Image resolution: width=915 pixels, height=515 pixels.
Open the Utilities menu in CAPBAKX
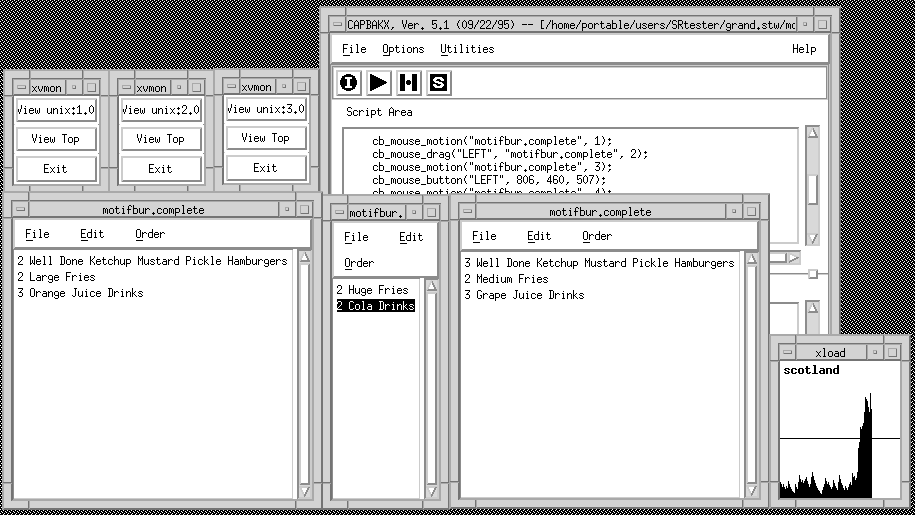pos(467,49)
